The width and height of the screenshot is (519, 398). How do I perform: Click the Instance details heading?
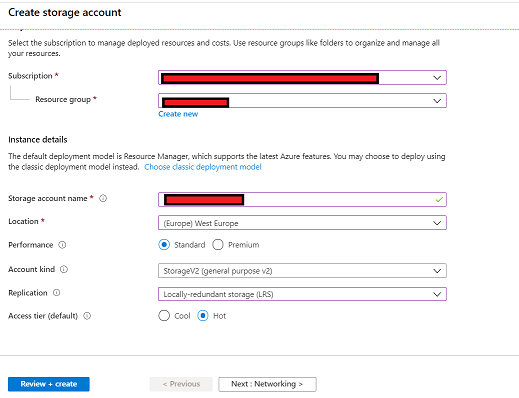(x=38, y=140)
